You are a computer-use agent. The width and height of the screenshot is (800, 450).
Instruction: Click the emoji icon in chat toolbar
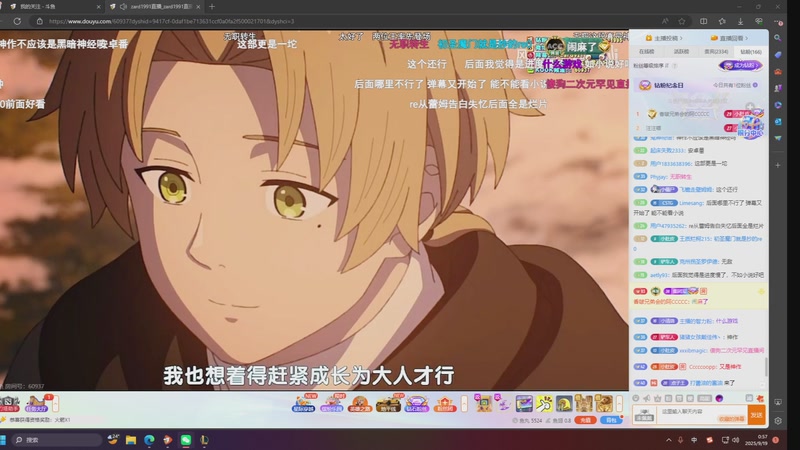click(636, 398)
